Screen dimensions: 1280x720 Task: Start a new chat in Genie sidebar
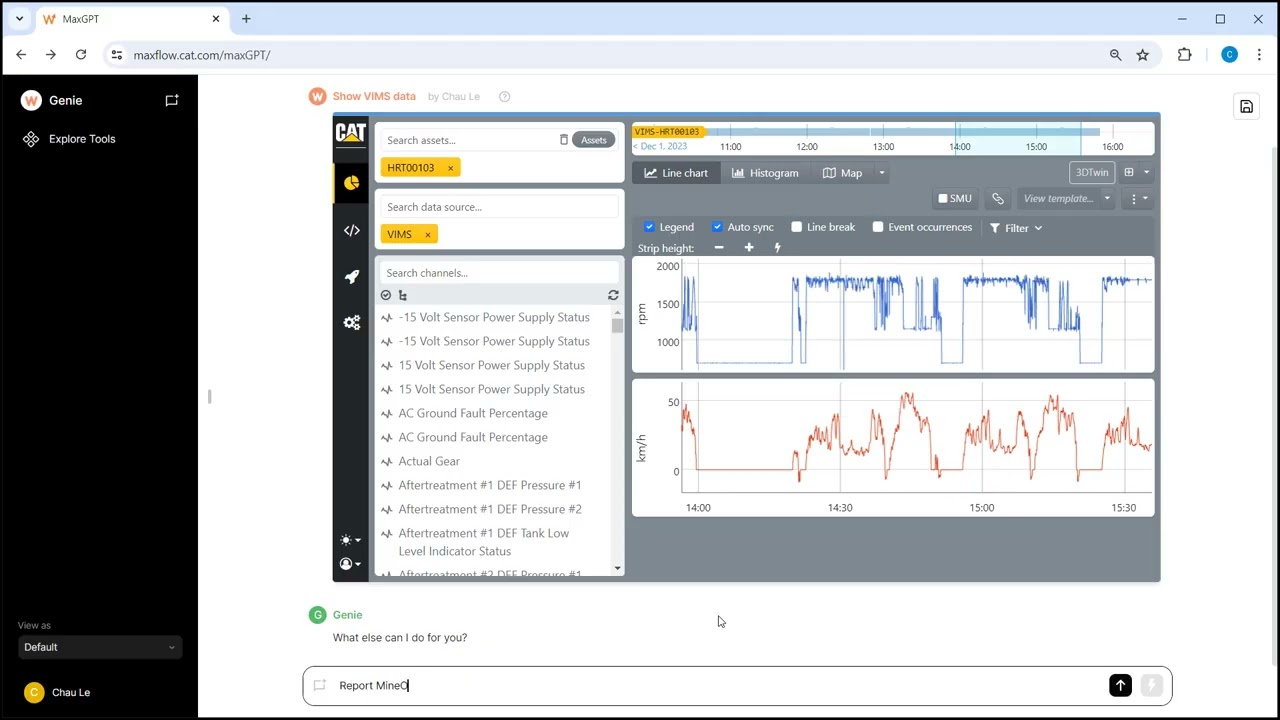[172, 100]
